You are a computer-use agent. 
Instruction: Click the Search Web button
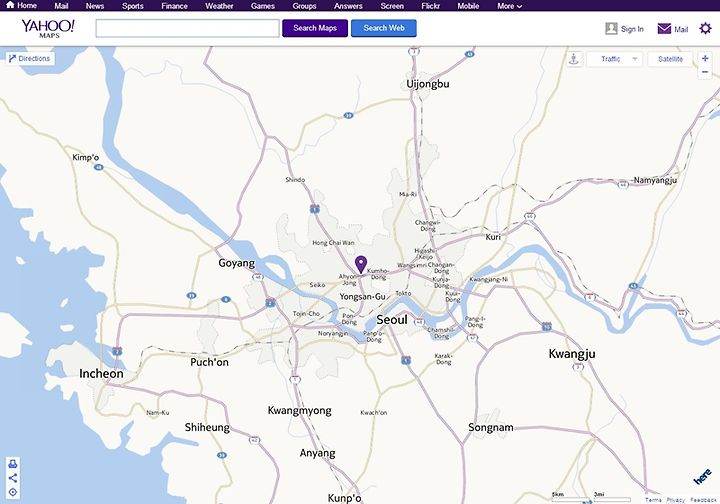pos(384,28)
